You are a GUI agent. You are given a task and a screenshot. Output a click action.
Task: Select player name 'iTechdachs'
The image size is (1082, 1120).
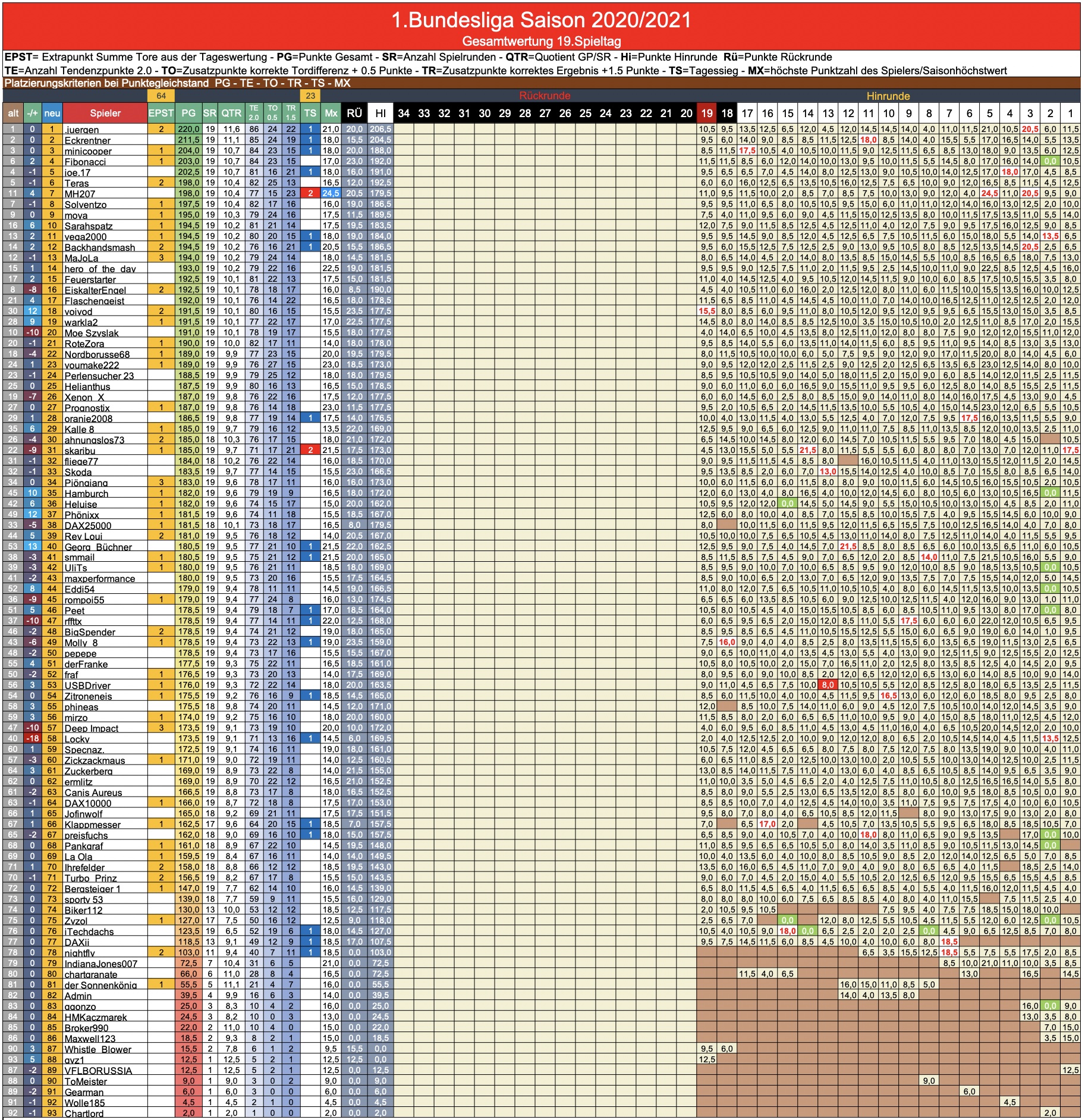click(x=89, y=932)
